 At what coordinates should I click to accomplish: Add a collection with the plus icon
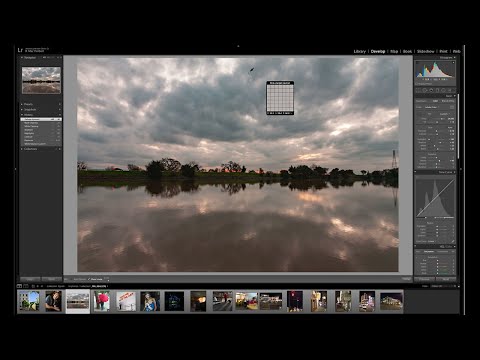pos(60,149)
